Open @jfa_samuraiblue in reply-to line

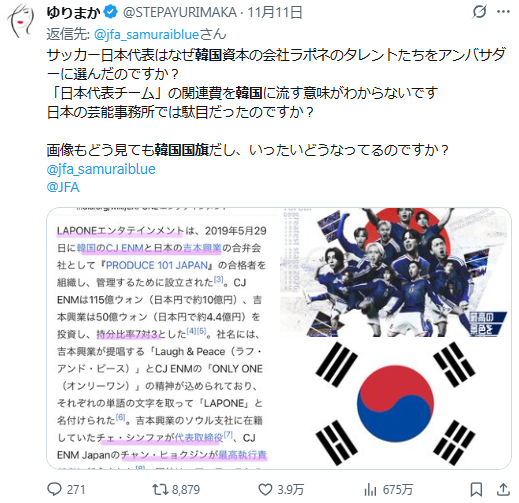click(x=146, y=34)
